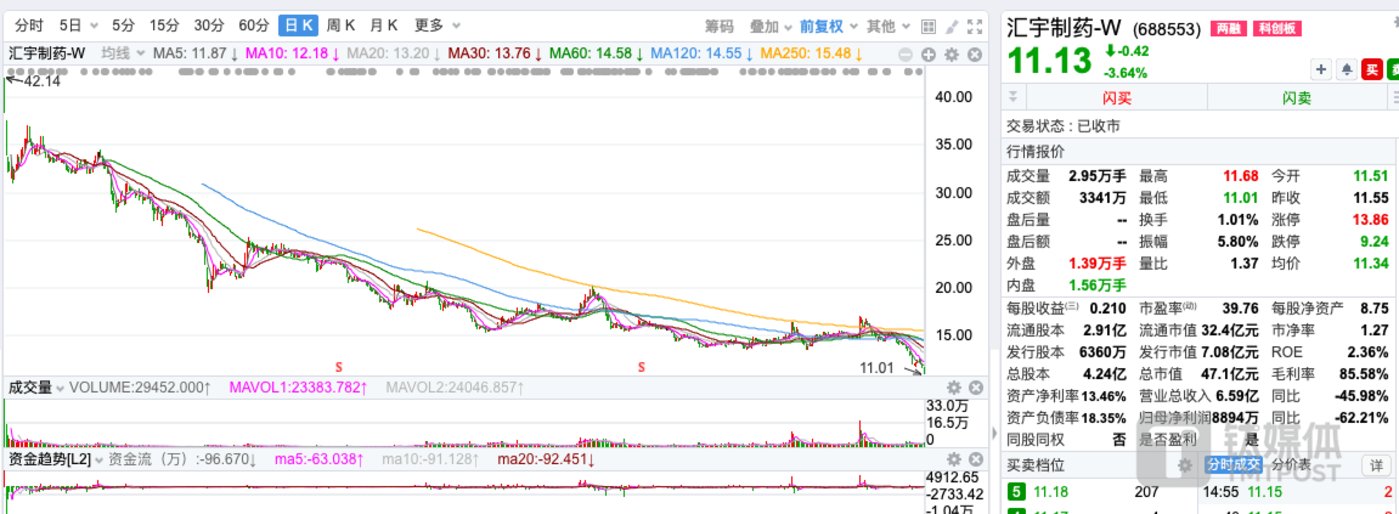The height and width of the screenshot is (514, 1399).
Task: Toggle MAVOL2 volume average line
Action: [x=444, y=387]
